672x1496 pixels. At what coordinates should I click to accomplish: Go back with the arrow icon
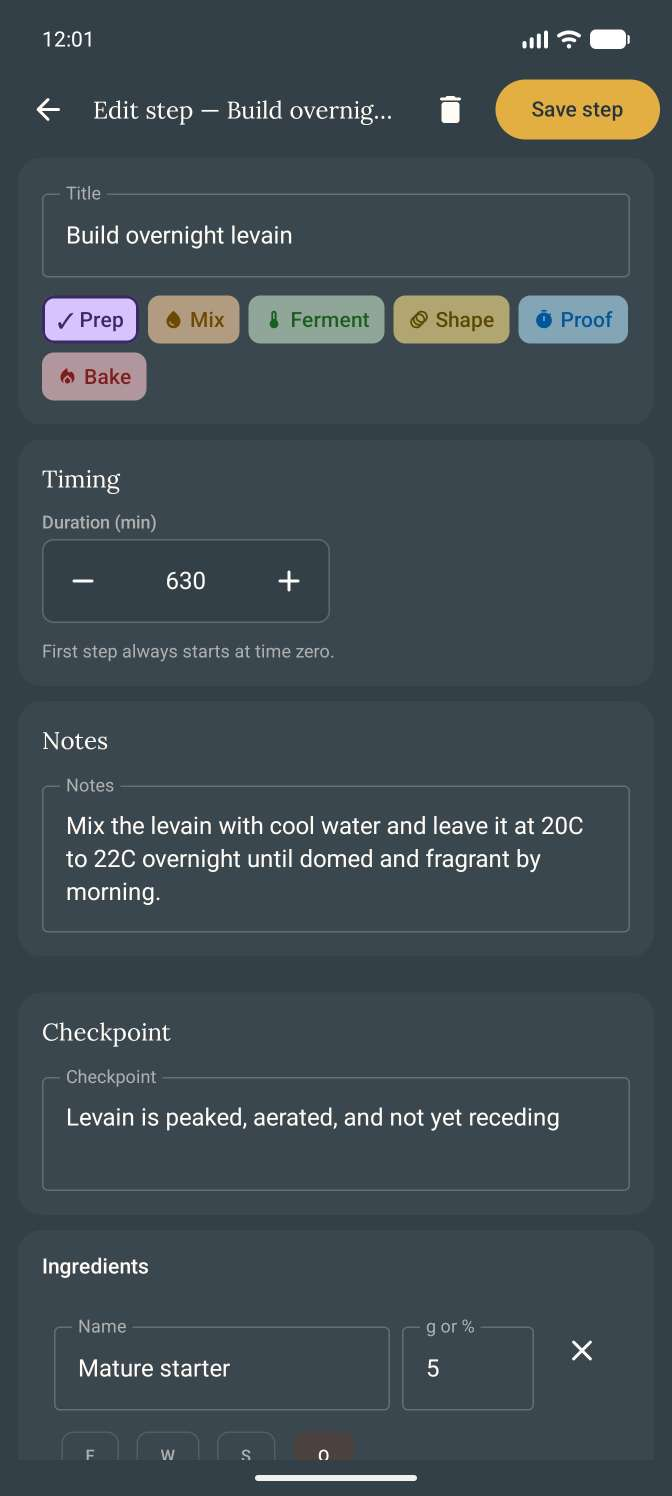pos(48,110)
